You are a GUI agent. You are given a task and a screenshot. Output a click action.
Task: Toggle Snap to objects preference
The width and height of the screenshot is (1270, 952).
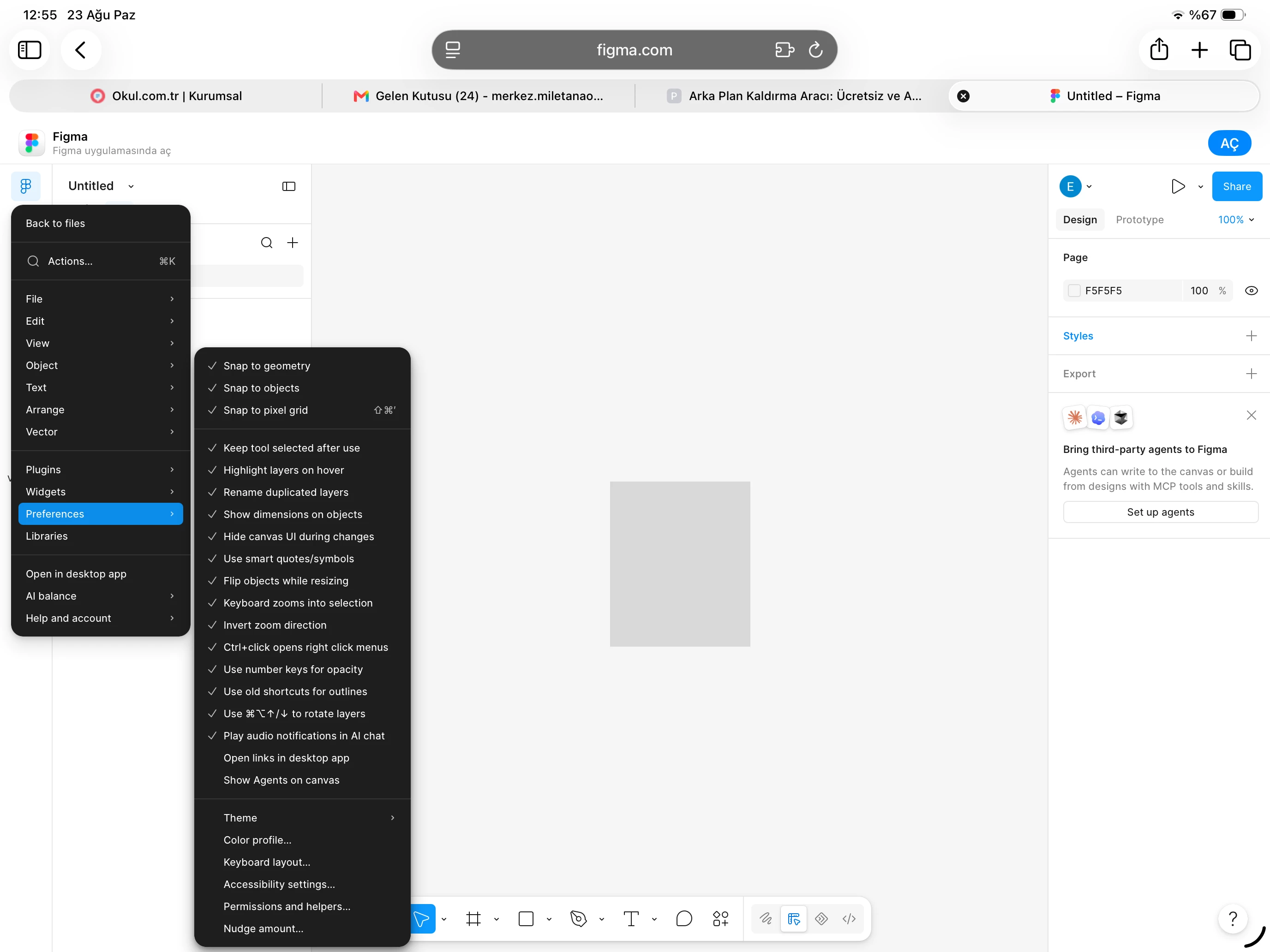303,388
